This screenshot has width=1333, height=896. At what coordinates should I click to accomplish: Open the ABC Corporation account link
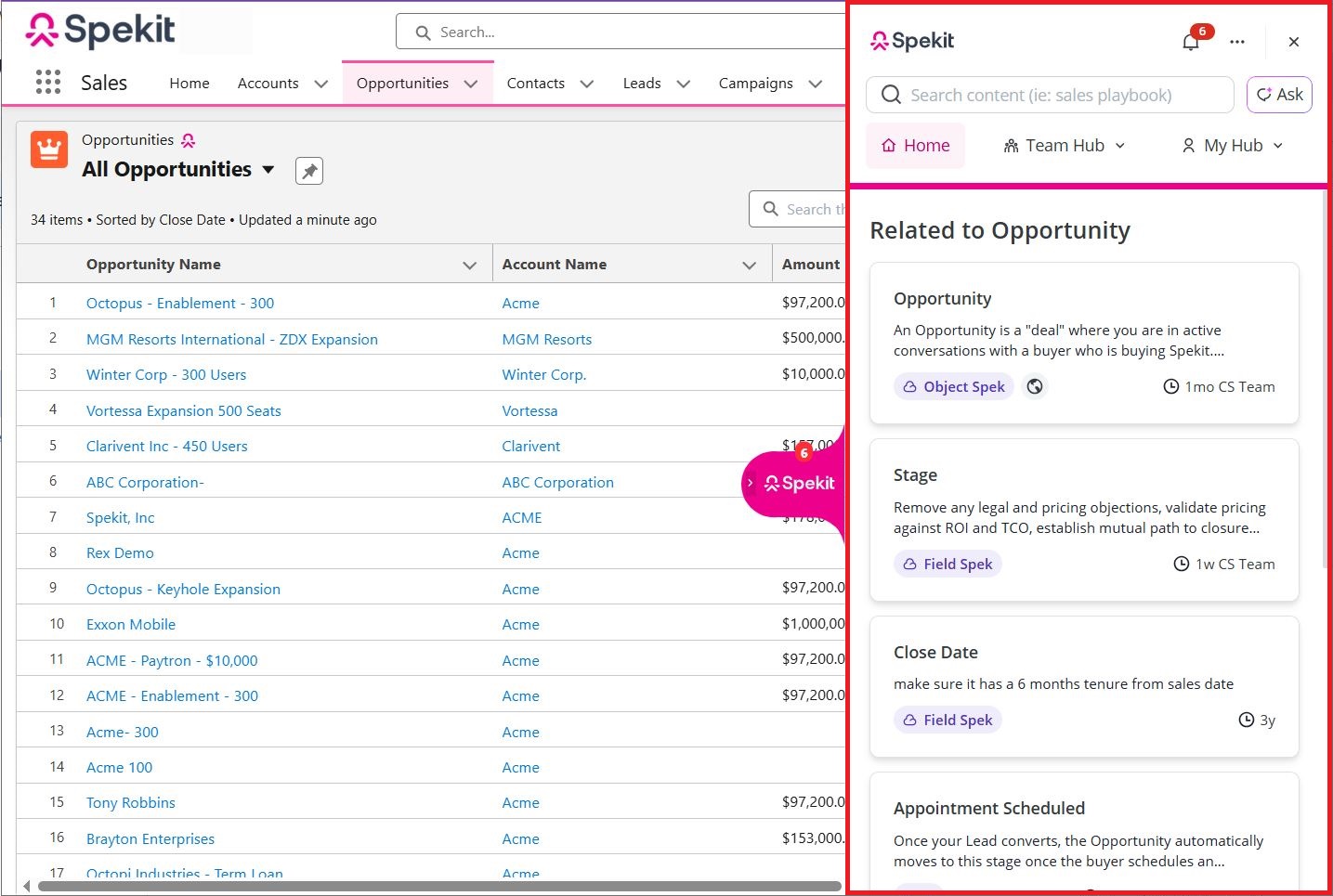558,482
